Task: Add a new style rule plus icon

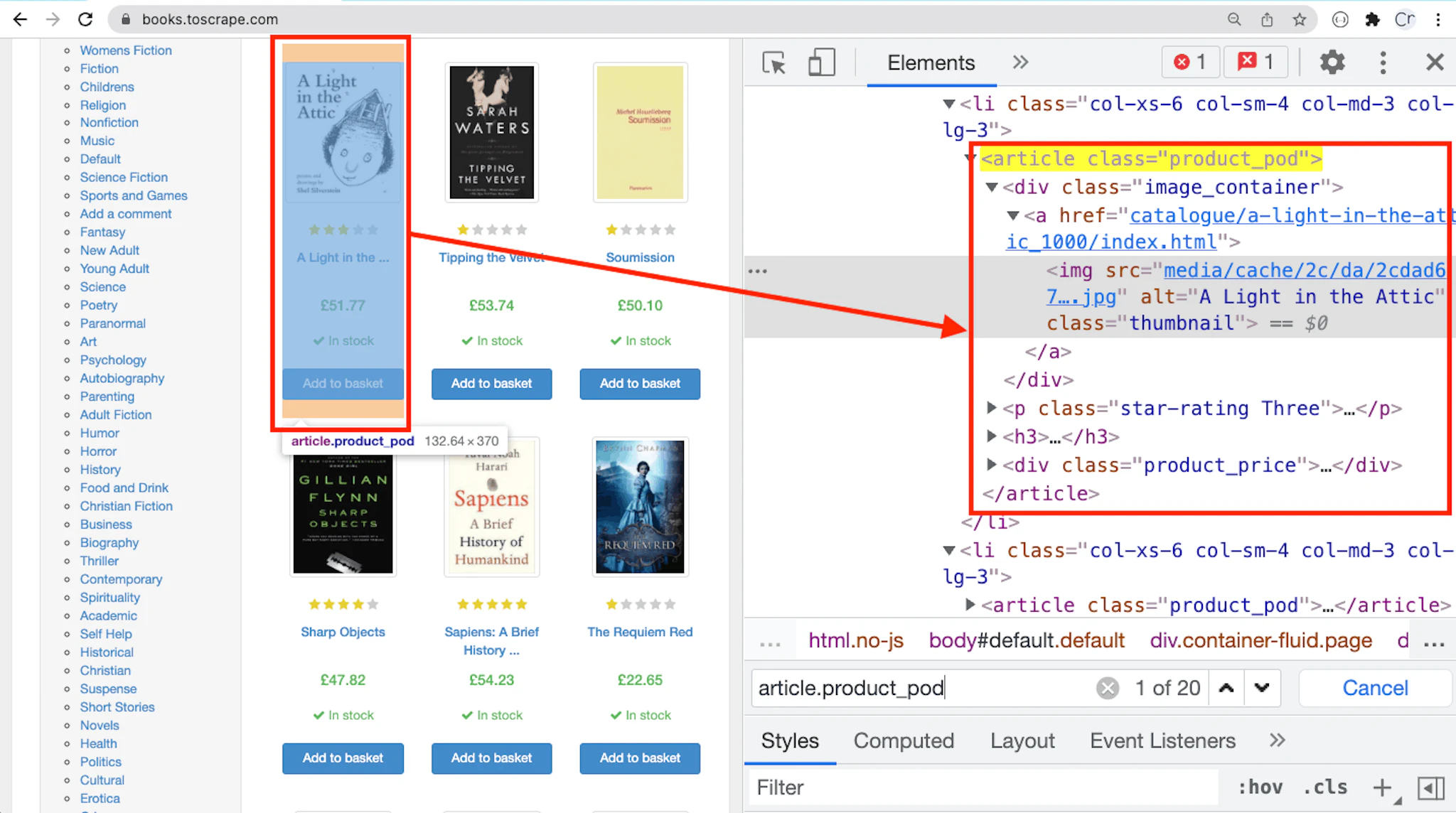Action: (x=1382, y=787)
